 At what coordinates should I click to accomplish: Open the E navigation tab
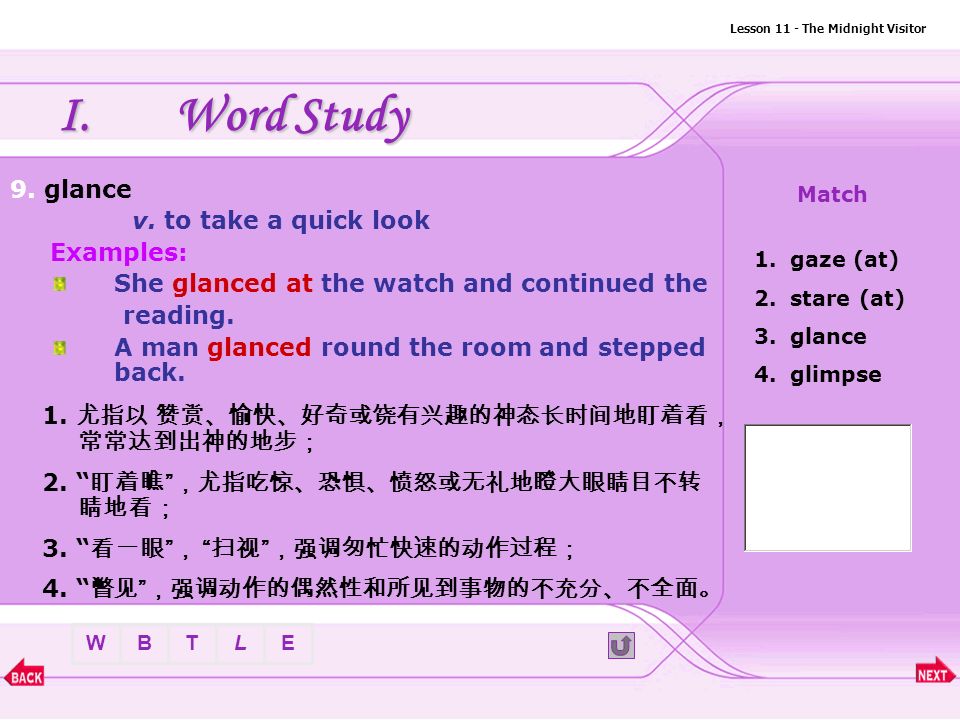pyautogui.click(x=288, y=643)
